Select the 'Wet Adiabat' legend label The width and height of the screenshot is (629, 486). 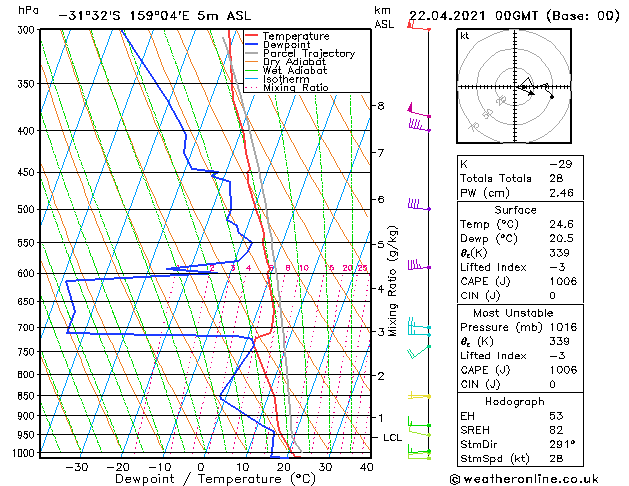[295, 70]
